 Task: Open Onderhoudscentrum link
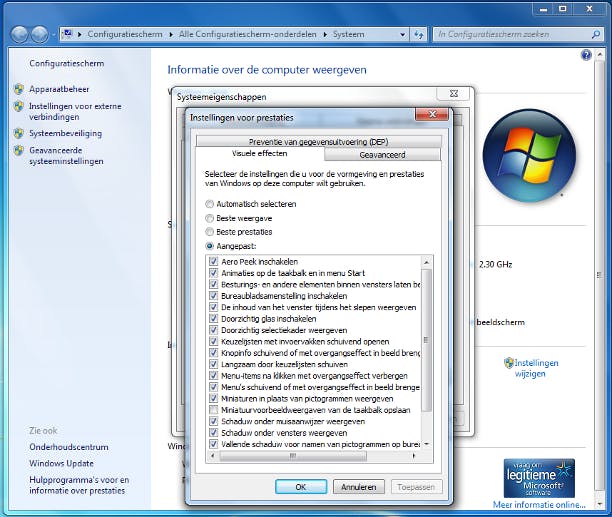69,447
